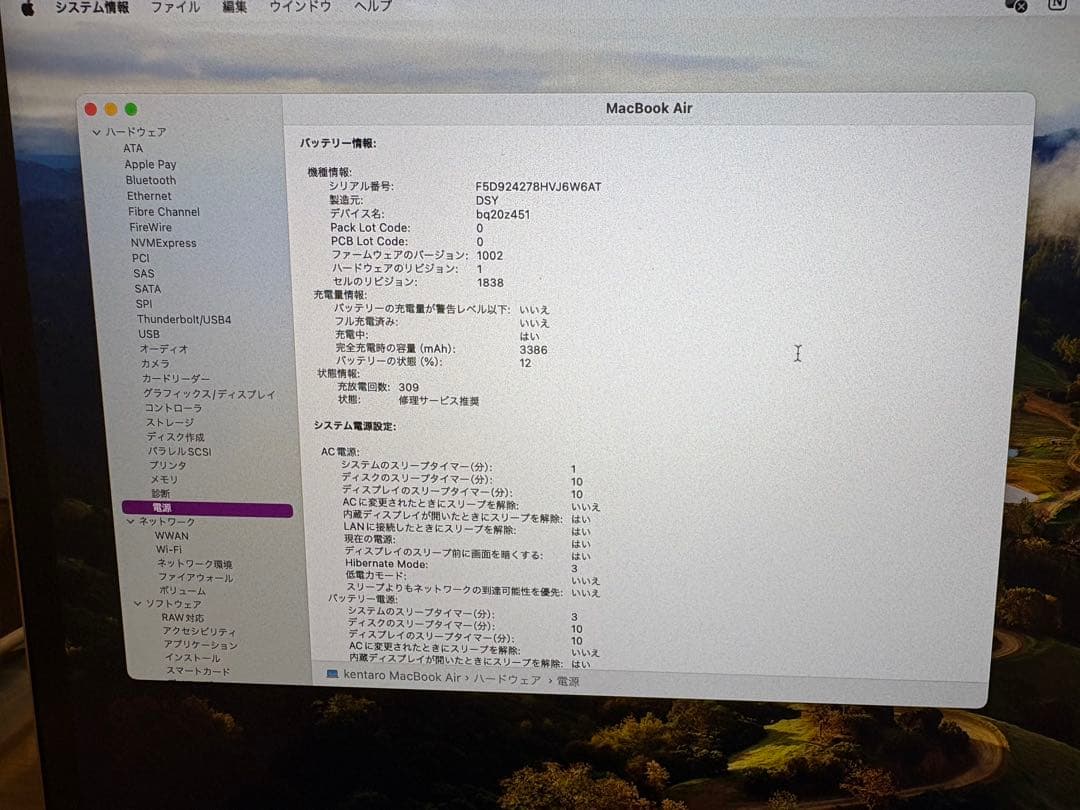
Task: Select ATA in the sidebar
Action: [x=134, y=148]
